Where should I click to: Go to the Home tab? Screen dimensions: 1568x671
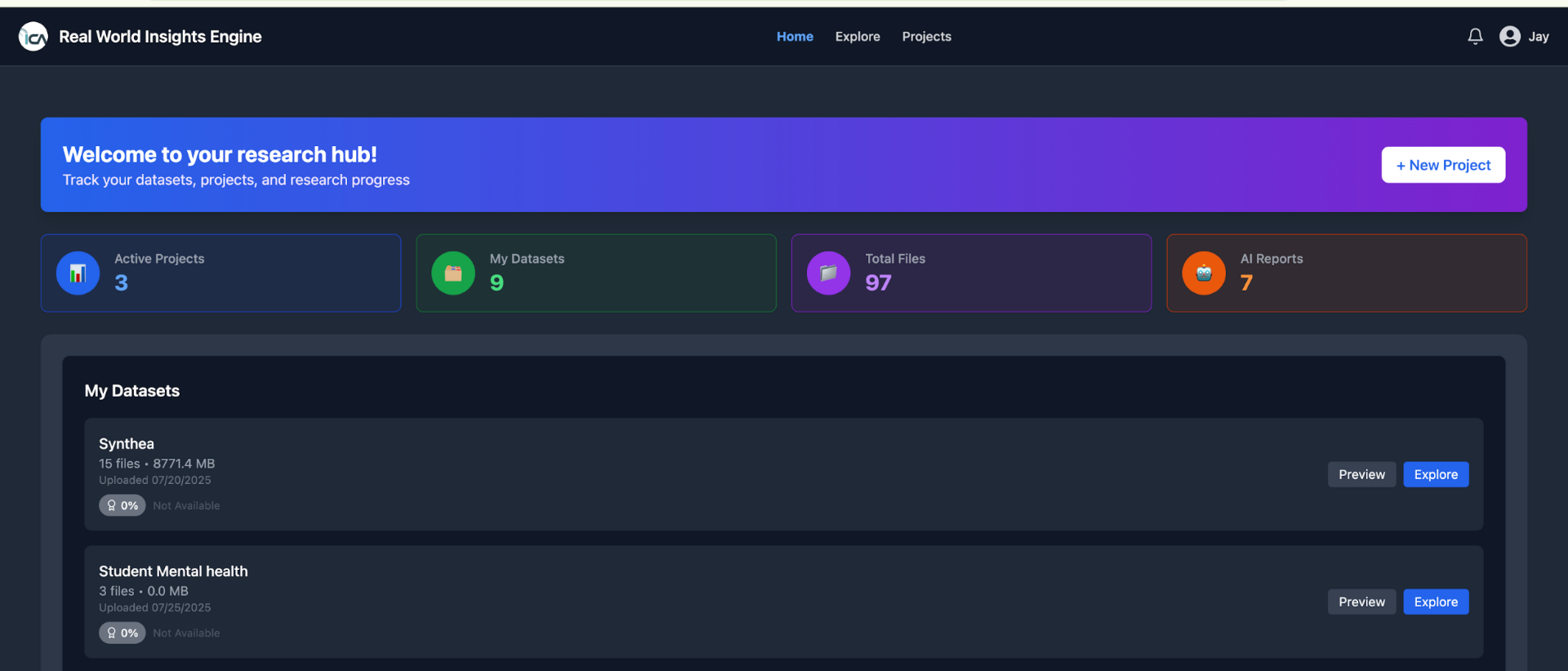795,37
